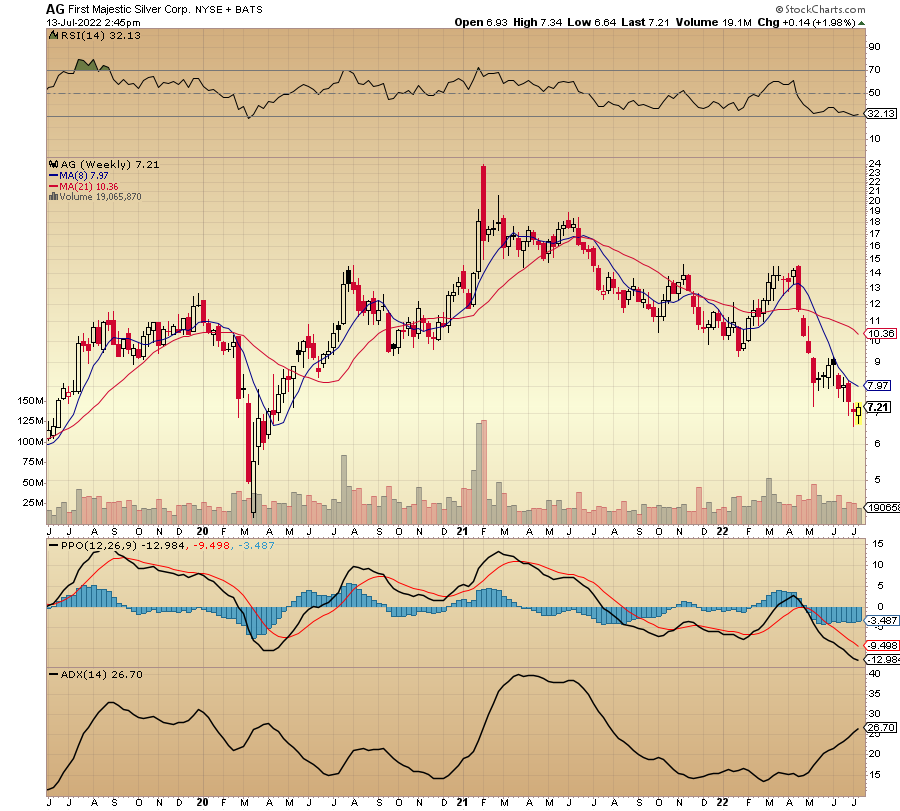Viewport: 900px width, 811px height.
Task: Click the 22 year label on the bottom ADX axis
Action: [x=722, y=802]
